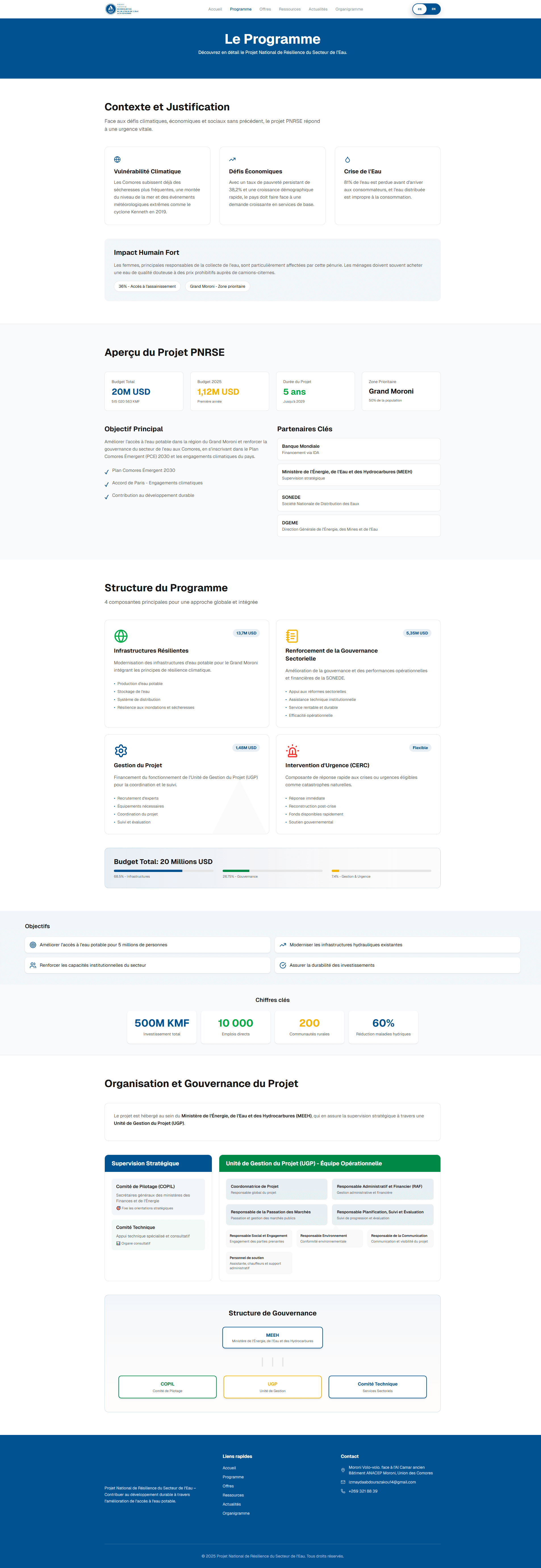Click the trending arrow icon on Défis Économiques
Image resolution: width=541 pixels, height=1568 pixels.
coord(232,159)
